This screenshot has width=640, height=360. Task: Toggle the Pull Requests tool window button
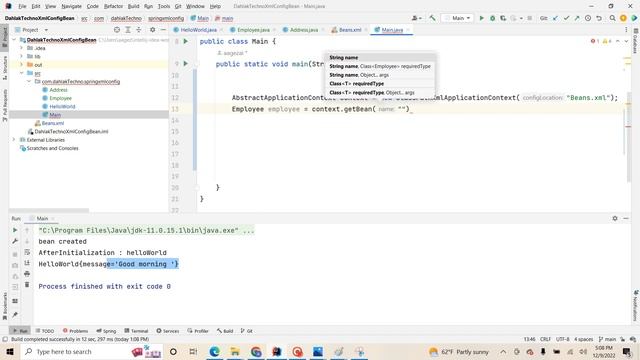pyautogui.click(x=4, y=106)
